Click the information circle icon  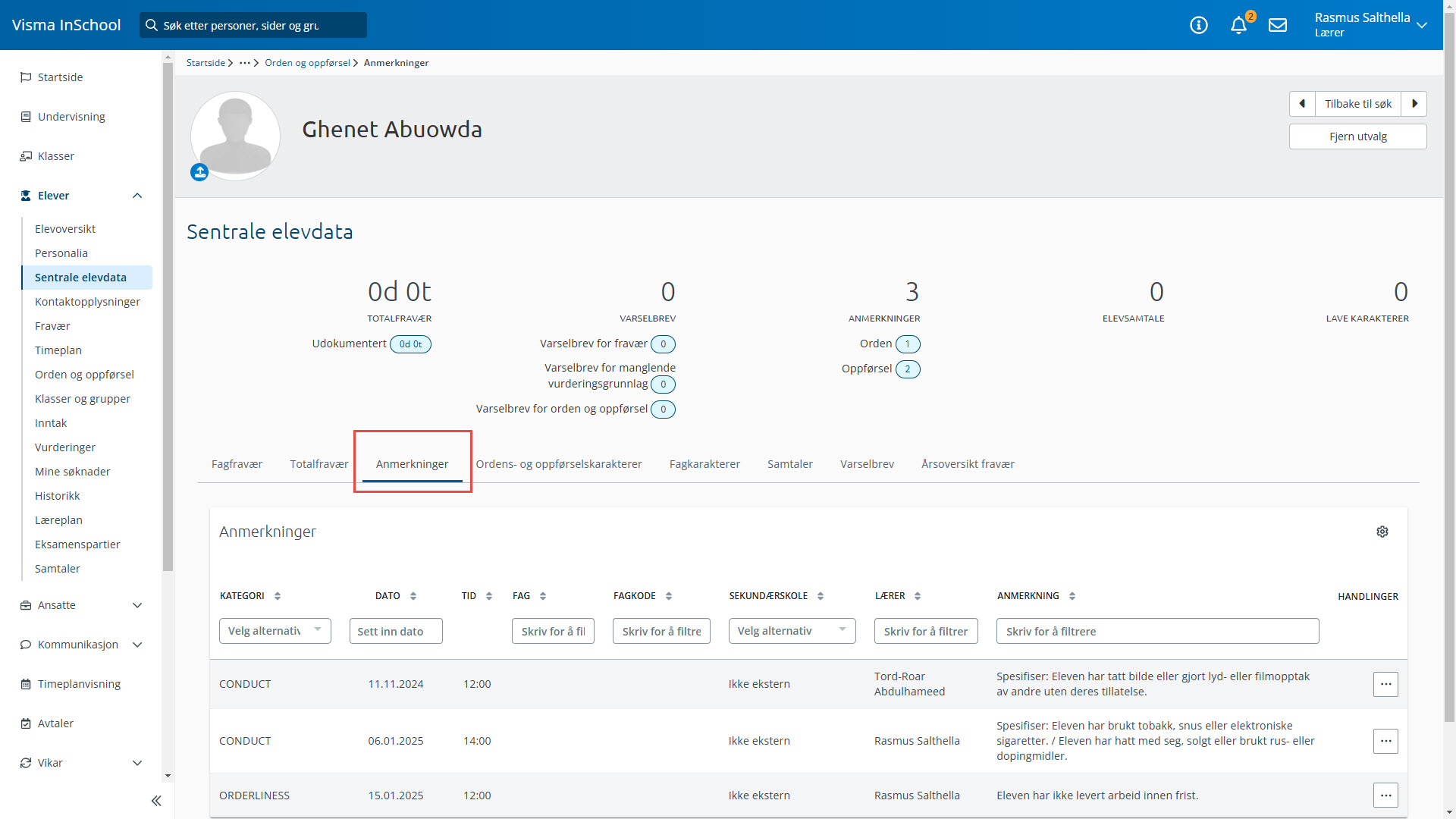1198,25
